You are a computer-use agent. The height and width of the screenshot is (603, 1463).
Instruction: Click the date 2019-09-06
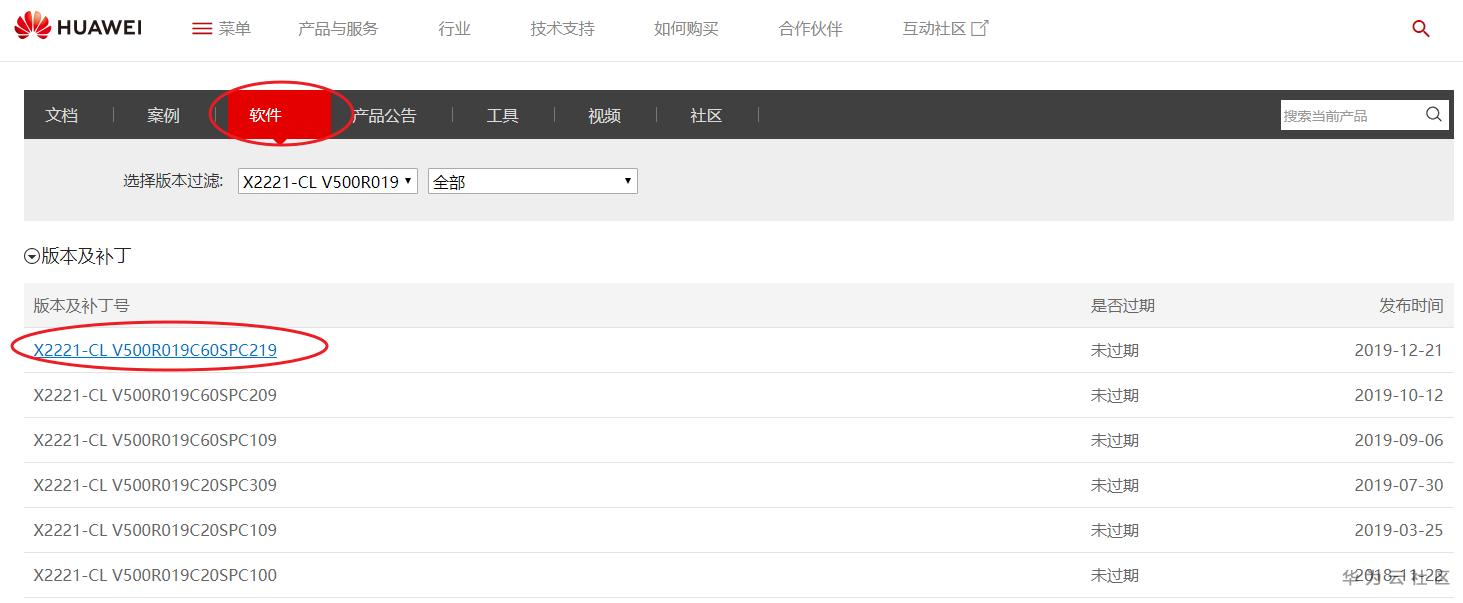coord(1399,440)
